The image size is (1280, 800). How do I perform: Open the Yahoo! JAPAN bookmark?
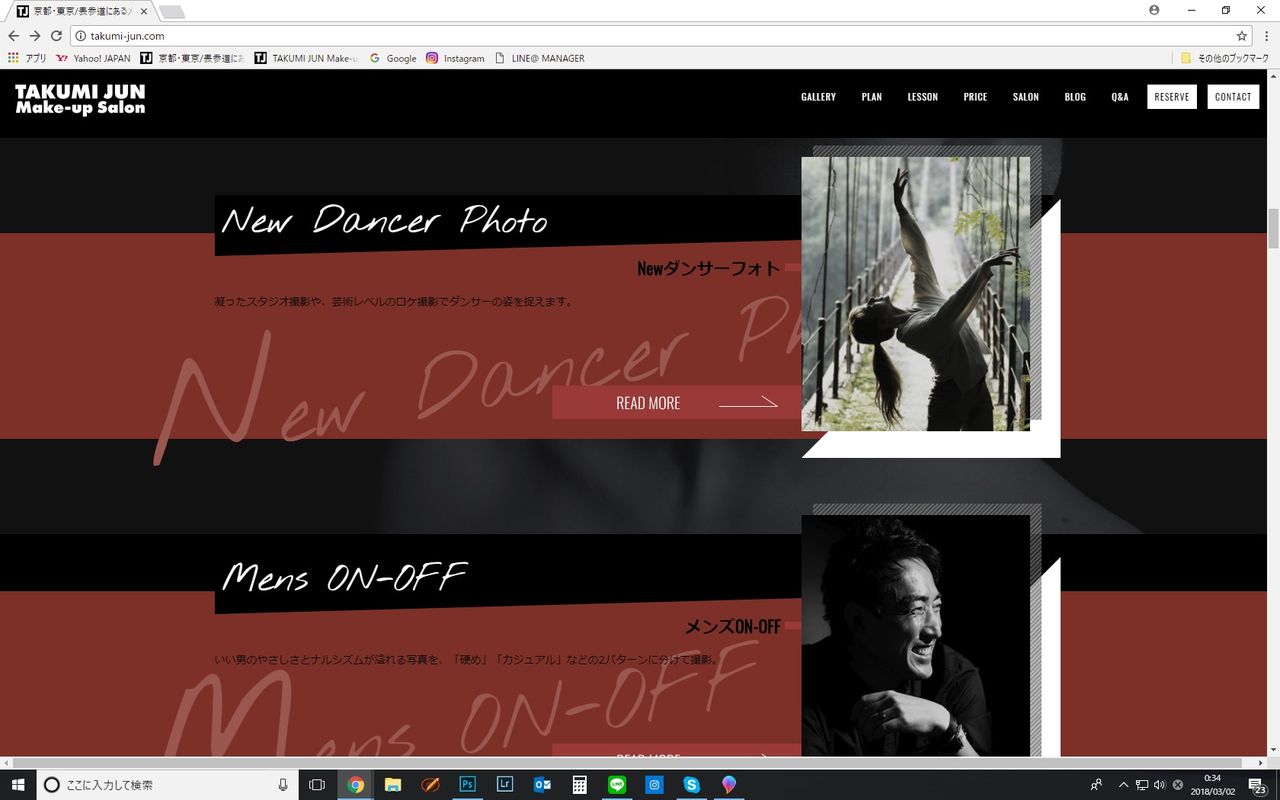pyautogui.click(x=93, y=58)
